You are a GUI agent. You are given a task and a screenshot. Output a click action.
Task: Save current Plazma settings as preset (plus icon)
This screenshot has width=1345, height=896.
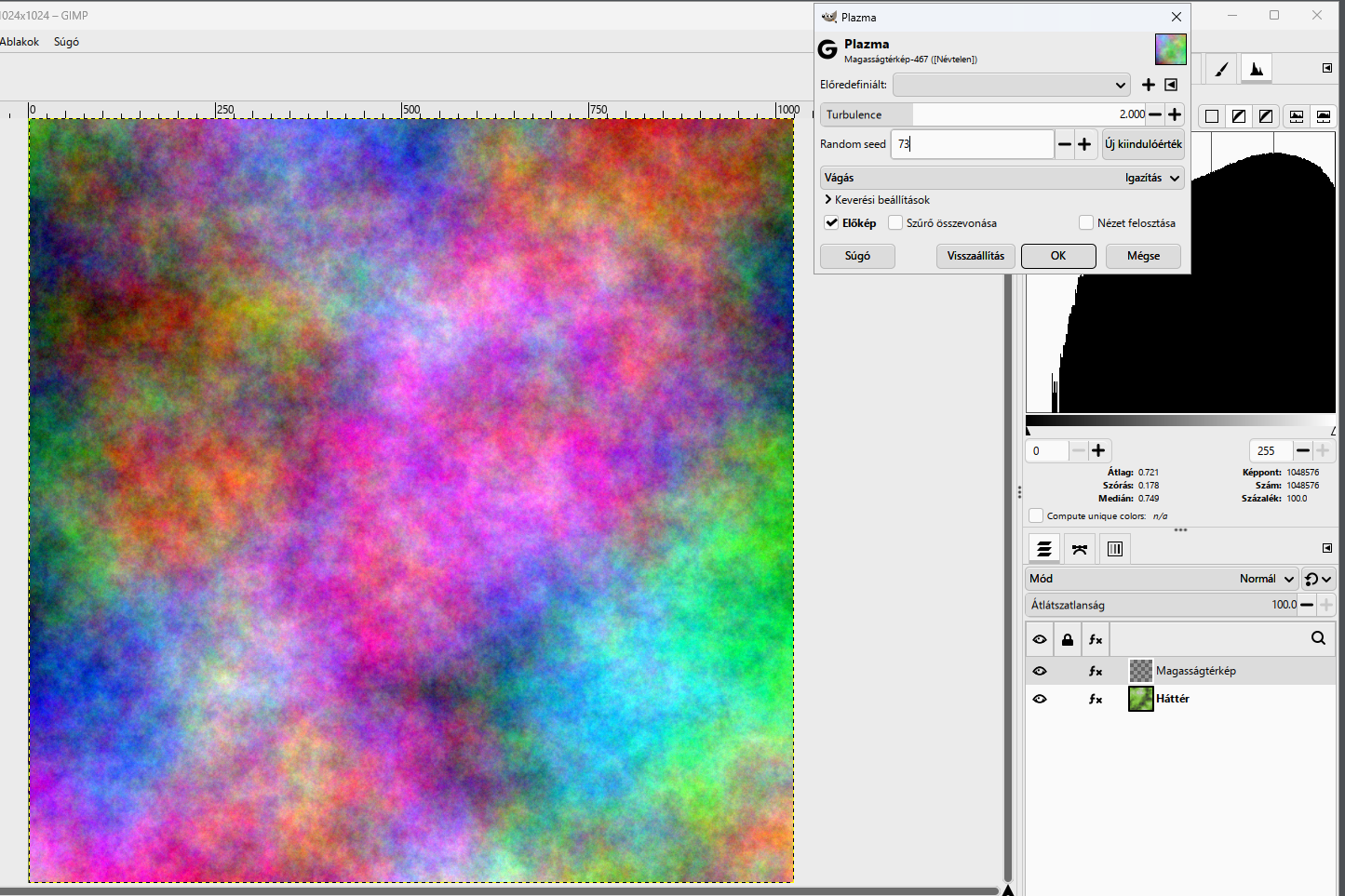1149,85
